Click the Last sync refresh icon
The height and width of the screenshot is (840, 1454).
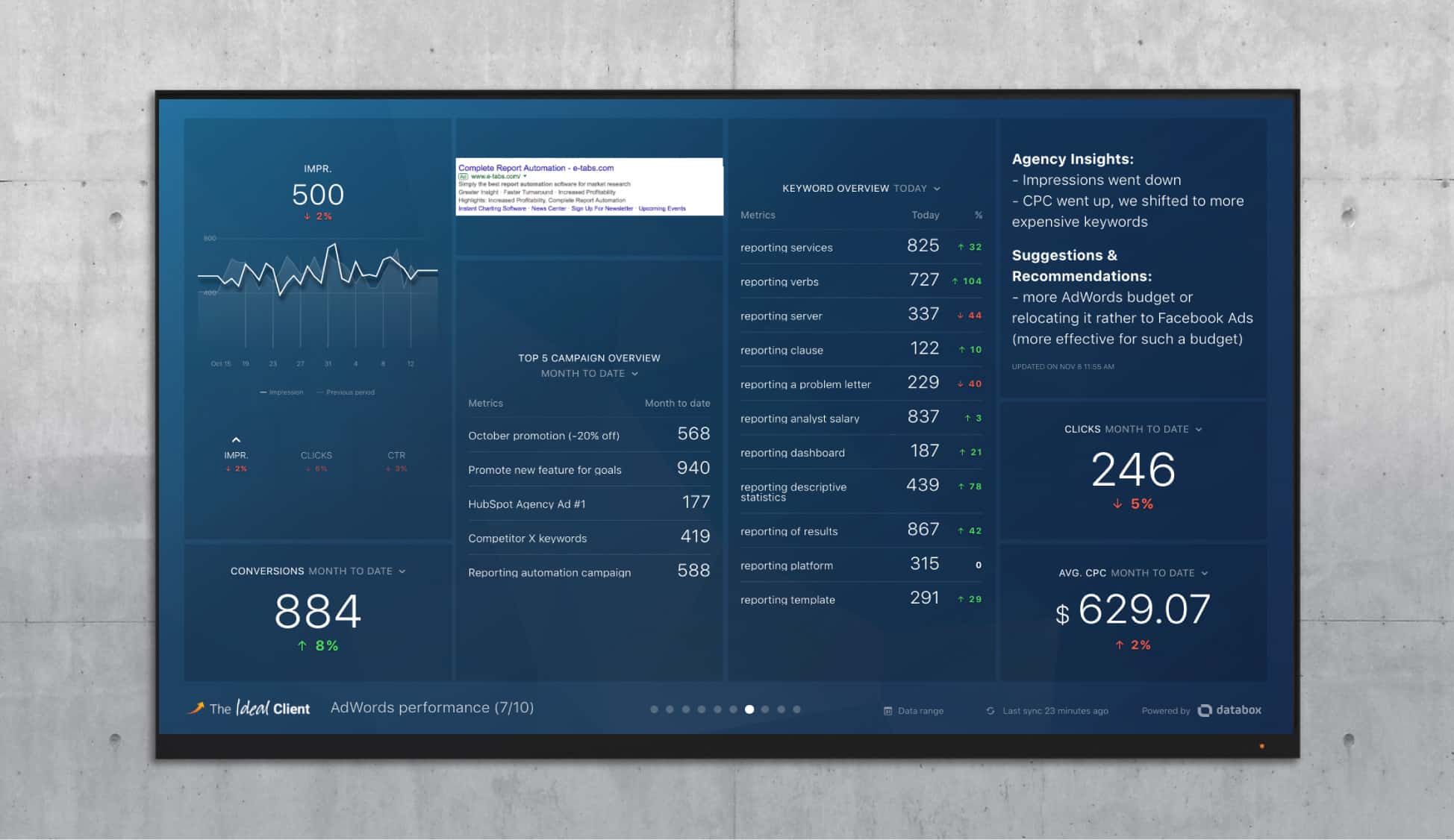(x=990, y=711)
